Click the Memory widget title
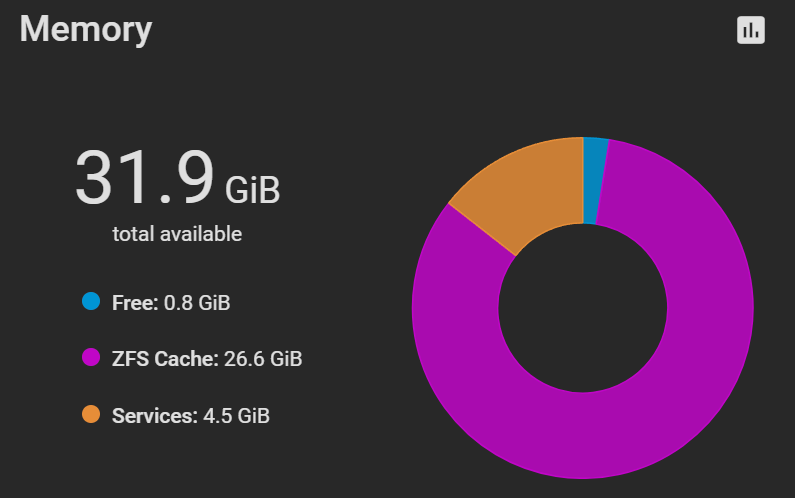 [x=86, y=29]
